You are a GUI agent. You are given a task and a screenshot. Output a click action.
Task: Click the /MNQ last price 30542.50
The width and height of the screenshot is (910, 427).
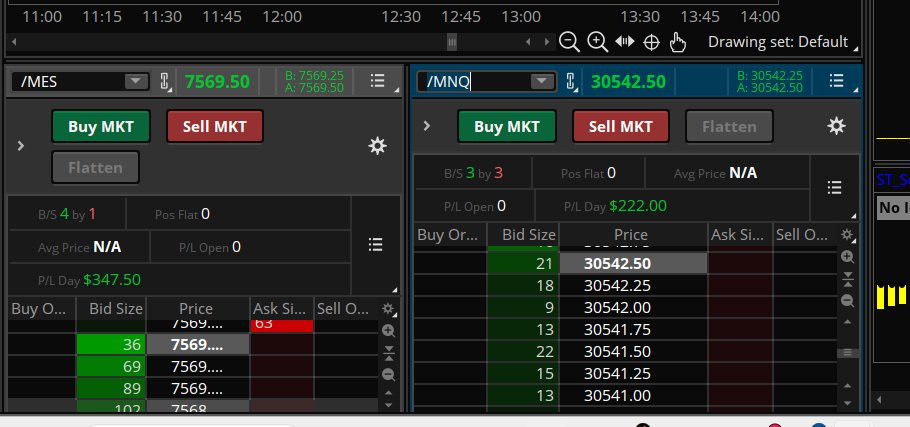(628, 82)
